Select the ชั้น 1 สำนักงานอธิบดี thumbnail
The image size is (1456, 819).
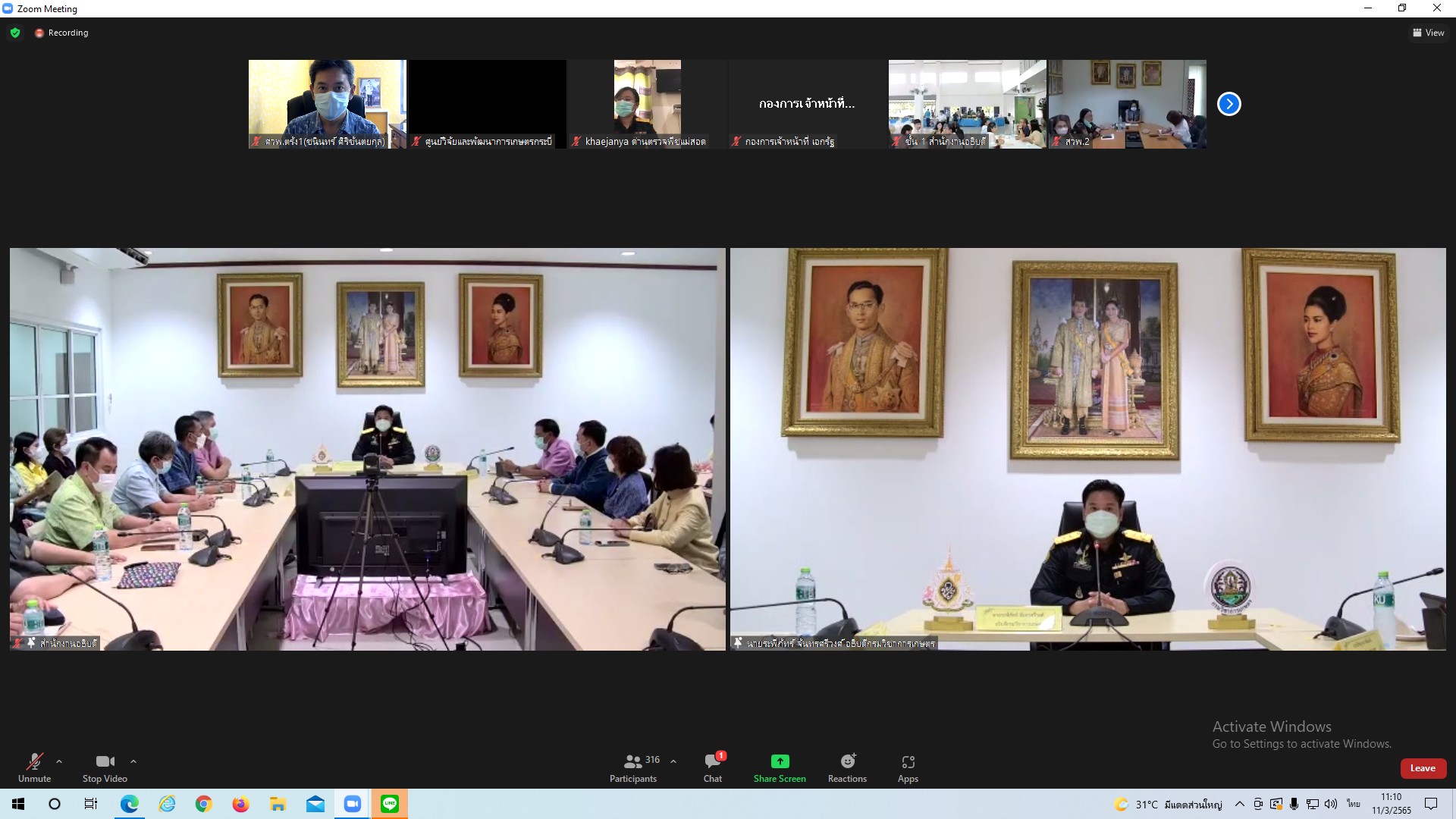click(x=968, y=104)
